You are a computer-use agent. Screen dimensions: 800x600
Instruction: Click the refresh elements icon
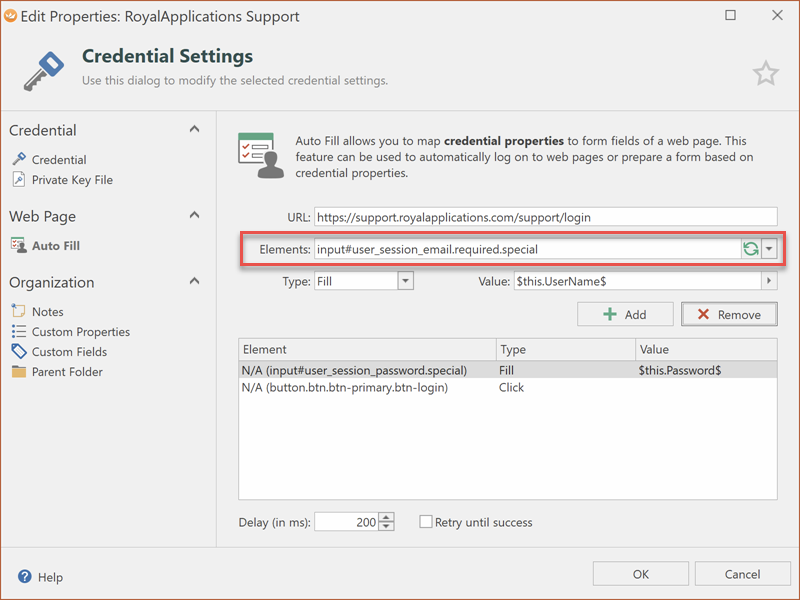click(750, 249)
